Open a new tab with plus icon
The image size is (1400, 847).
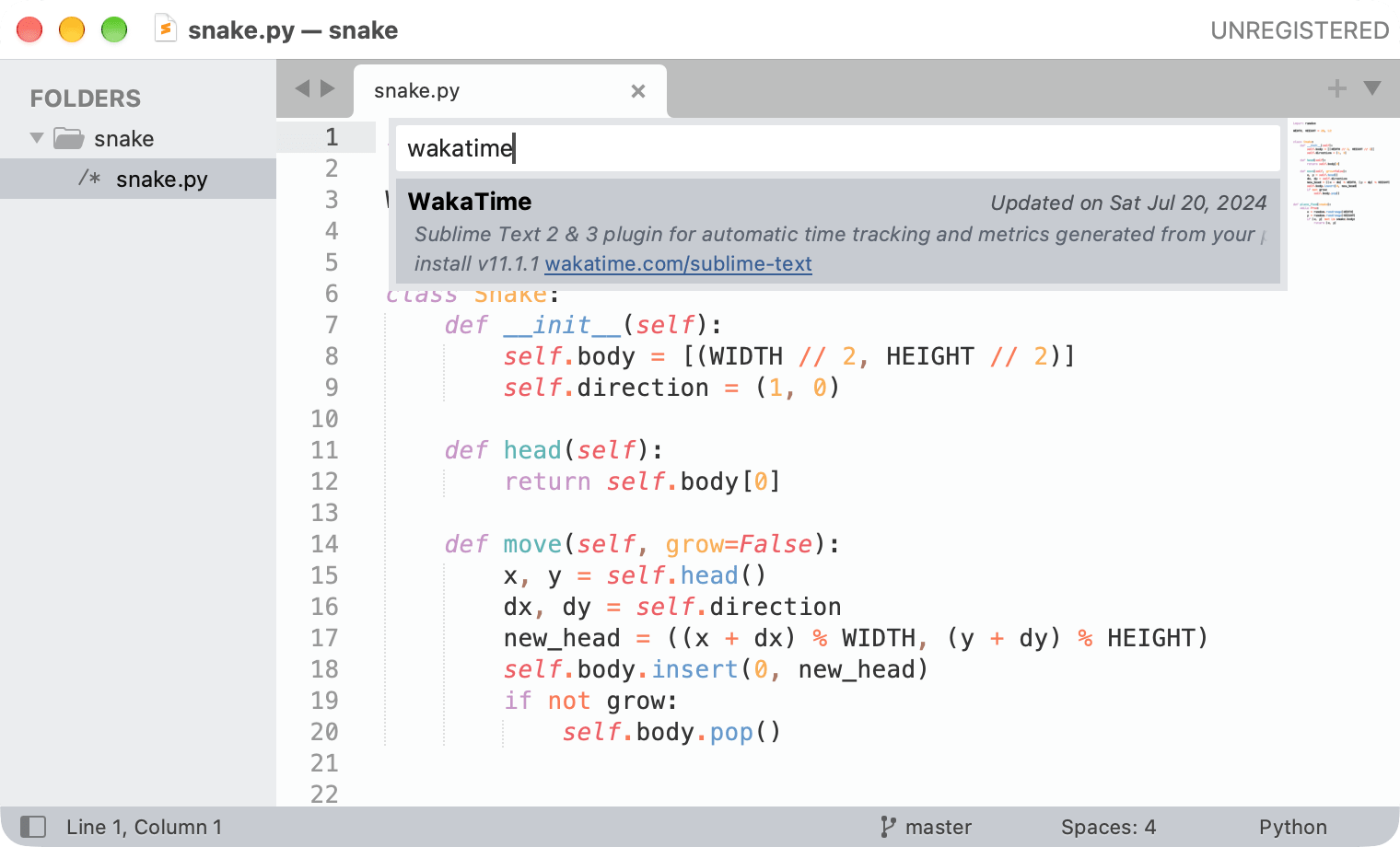(x=1337, y=88)
